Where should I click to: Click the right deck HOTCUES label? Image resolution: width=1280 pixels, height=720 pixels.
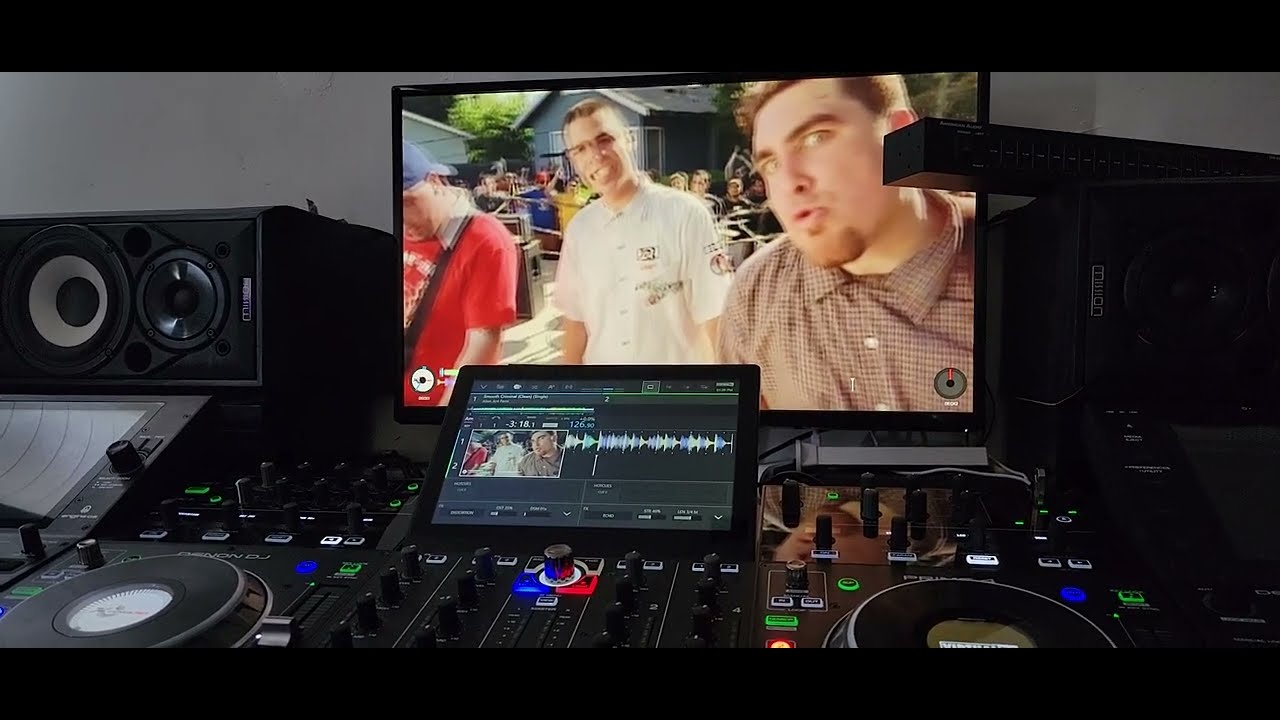tap(602, 486)
